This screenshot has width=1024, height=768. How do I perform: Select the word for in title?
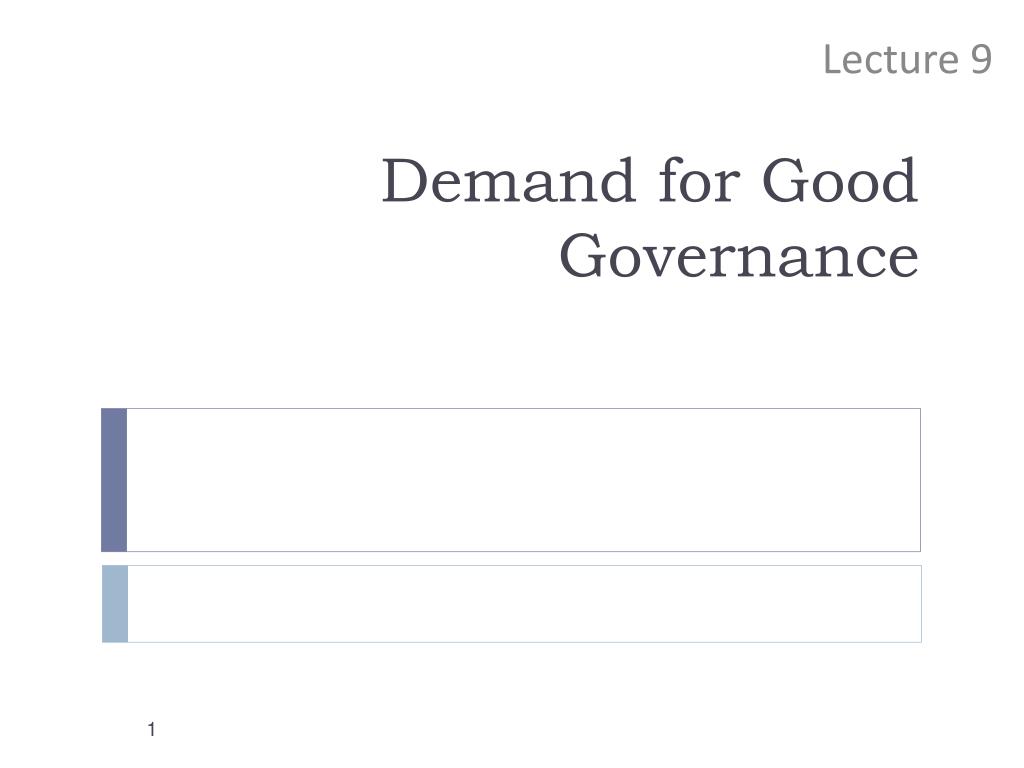pyautogui.click(x=699, y=179)
